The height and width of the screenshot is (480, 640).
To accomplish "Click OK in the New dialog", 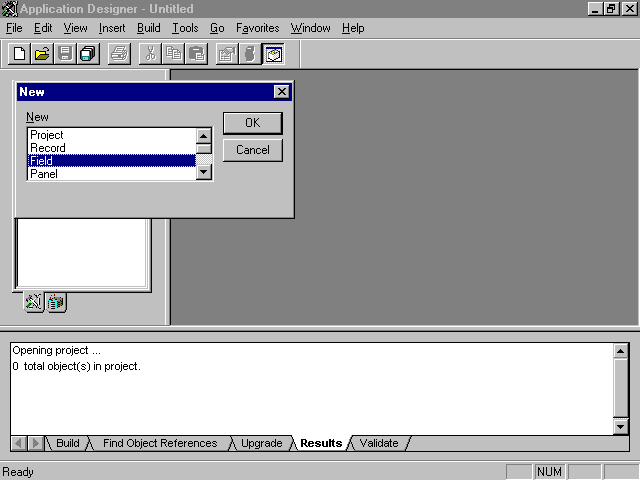I will click(253, 123).
